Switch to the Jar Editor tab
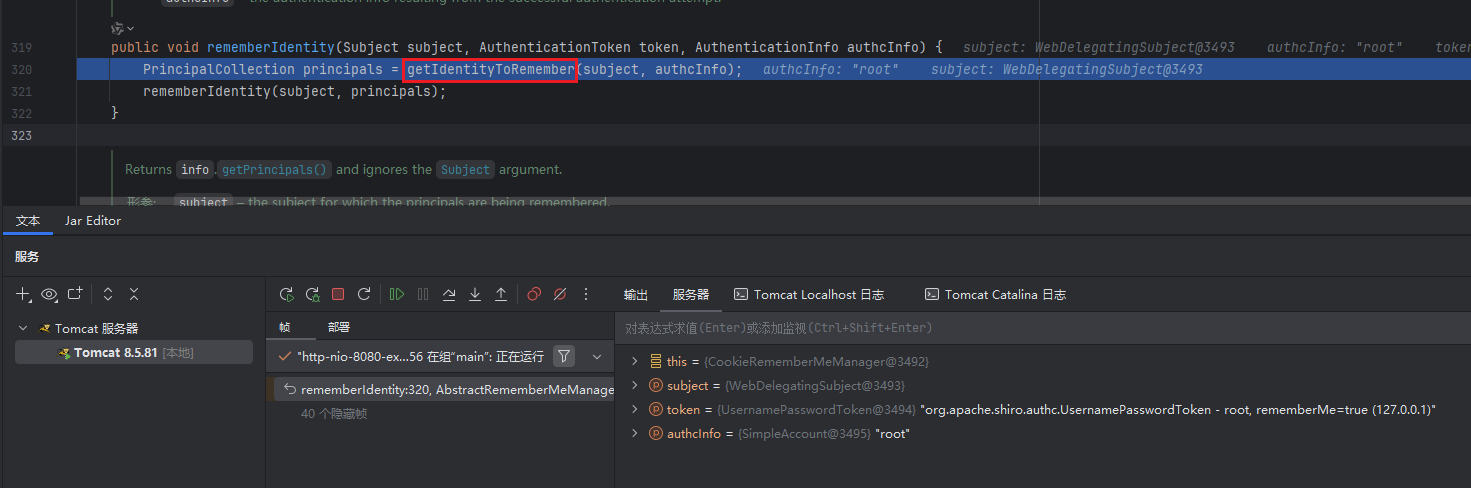1471x488 pixels. tap(93, 220)
